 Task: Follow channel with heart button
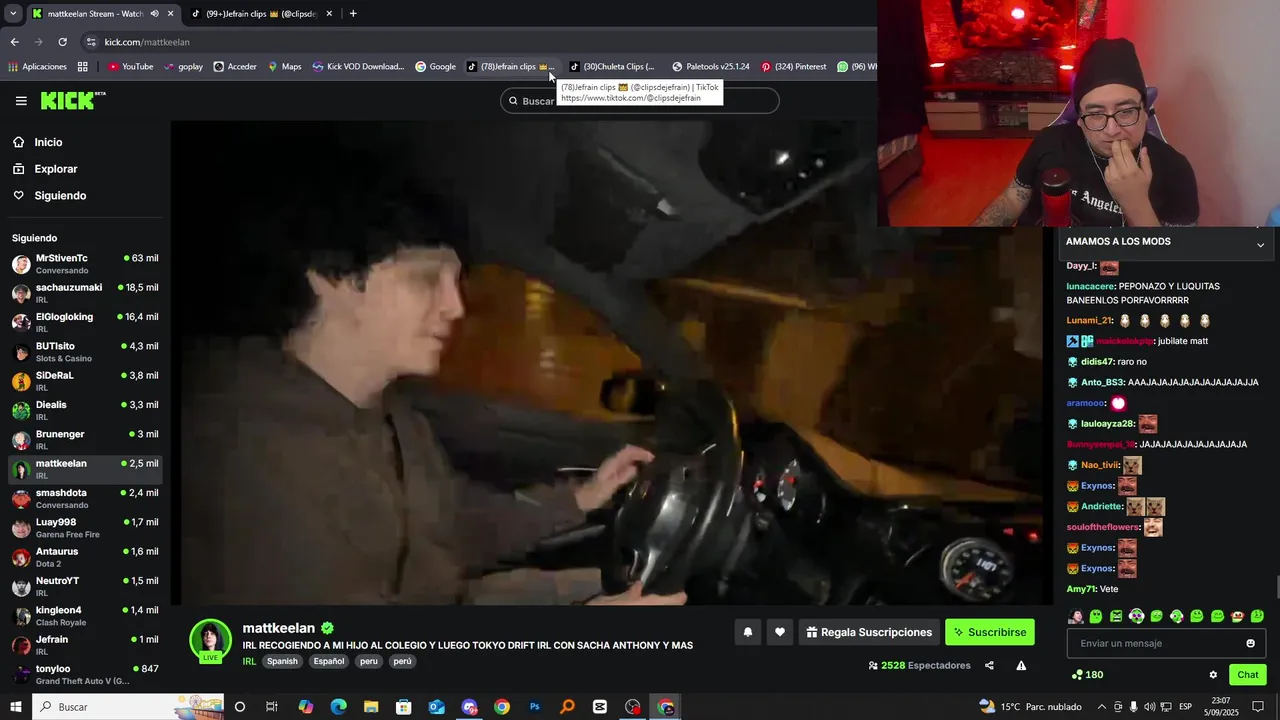click(x=780, y=632)
